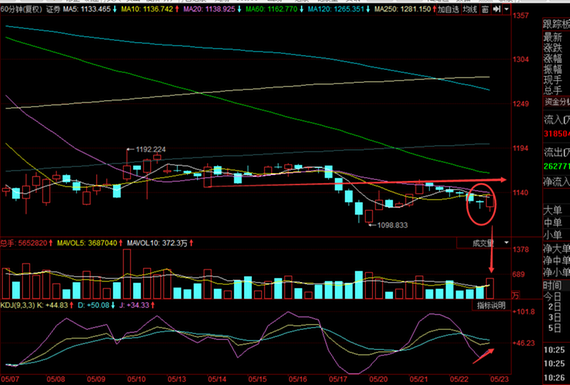Image resolution: width=570 pixels, height=385 pixels.
Task: Click the 窗 window layout icon
Action: pyautogui.click(x=485, y=9)
